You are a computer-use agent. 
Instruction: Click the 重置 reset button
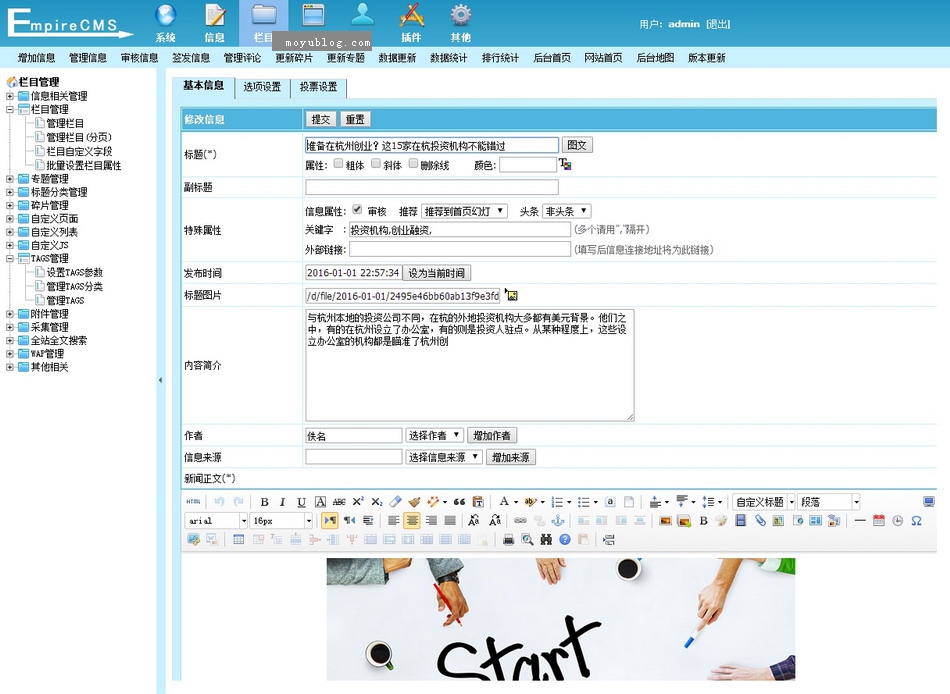(x=355, y=119)
